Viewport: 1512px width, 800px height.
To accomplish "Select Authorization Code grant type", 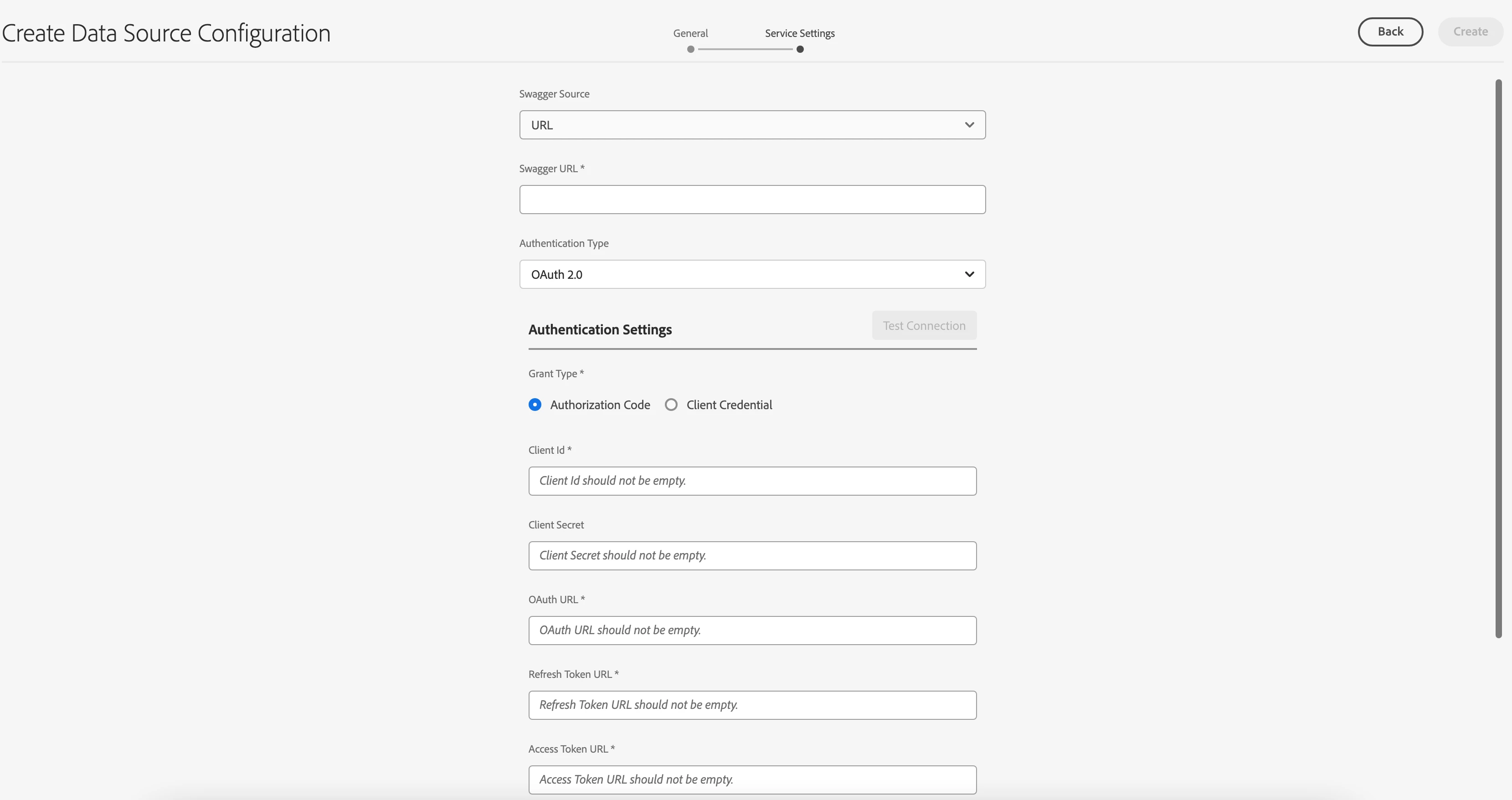I will point(535,405).
